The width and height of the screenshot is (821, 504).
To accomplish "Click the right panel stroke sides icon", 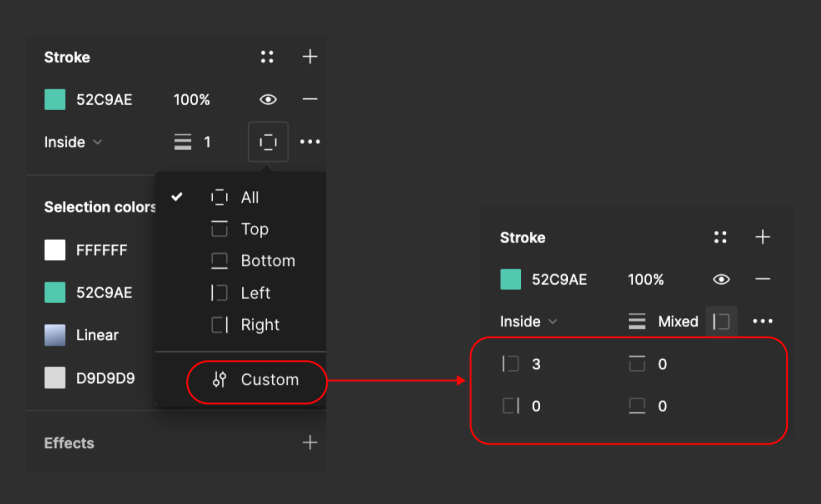I will (x=721, y=321).
